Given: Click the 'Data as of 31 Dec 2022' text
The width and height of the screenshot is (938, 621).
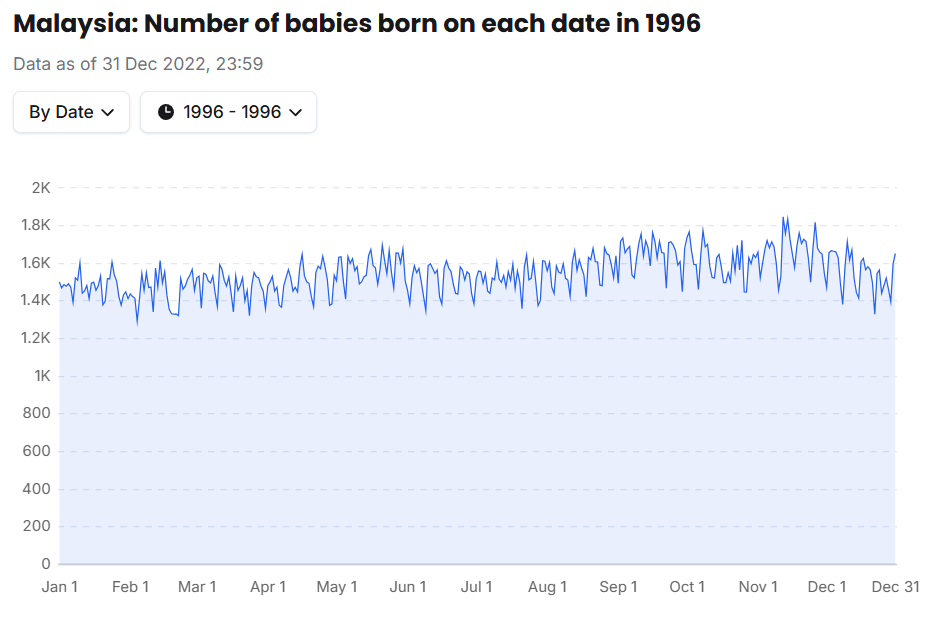Looking at the screenshot, I should (138, 64).
